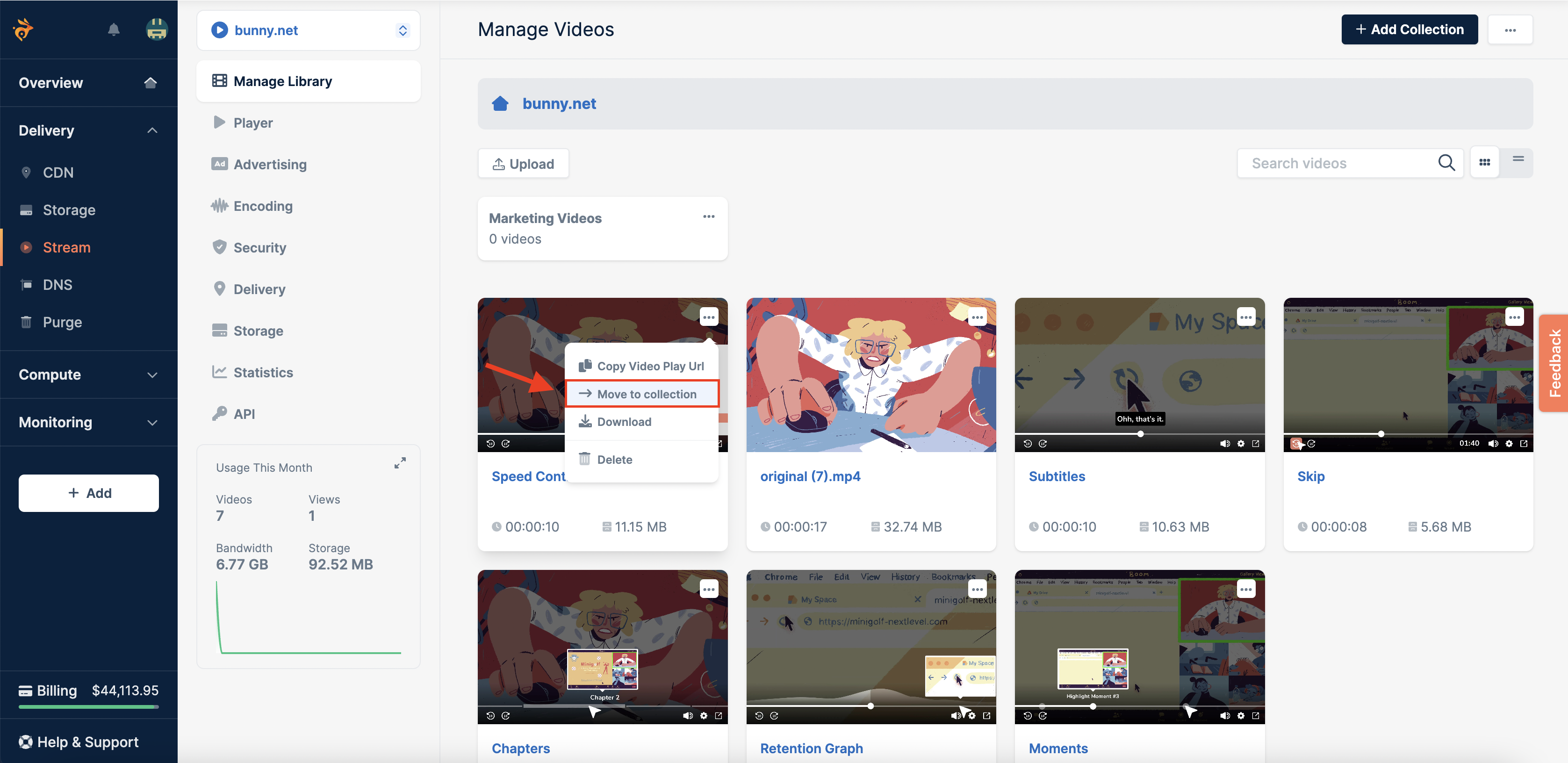Screen dimensions: 1568x763
Task: Switch to grid view layout
Action: [1485, 163]
